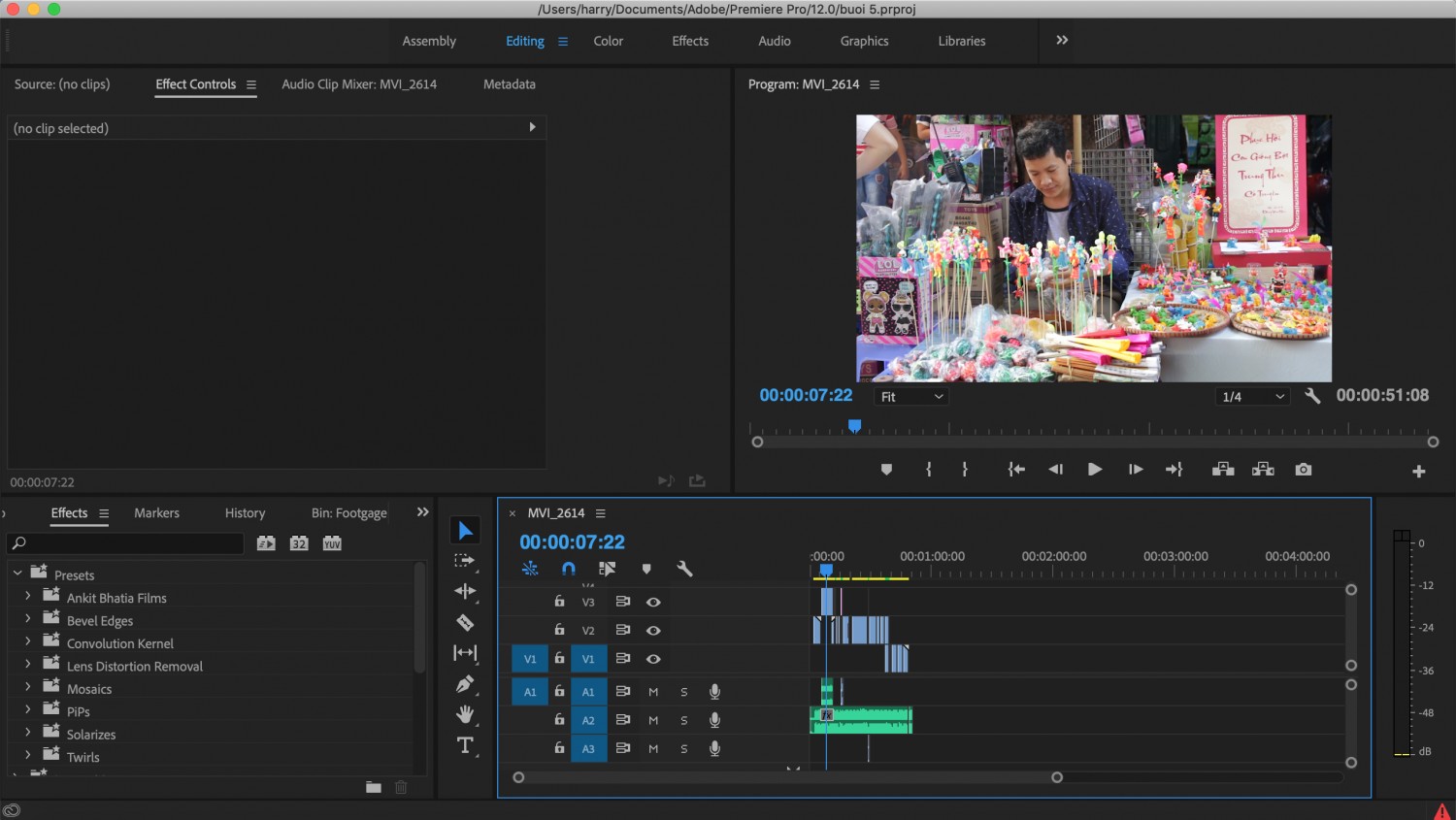Screen dimensions: 1456x820
Task: Click the Export Frame camera icon
Action: coord(1304,470)
